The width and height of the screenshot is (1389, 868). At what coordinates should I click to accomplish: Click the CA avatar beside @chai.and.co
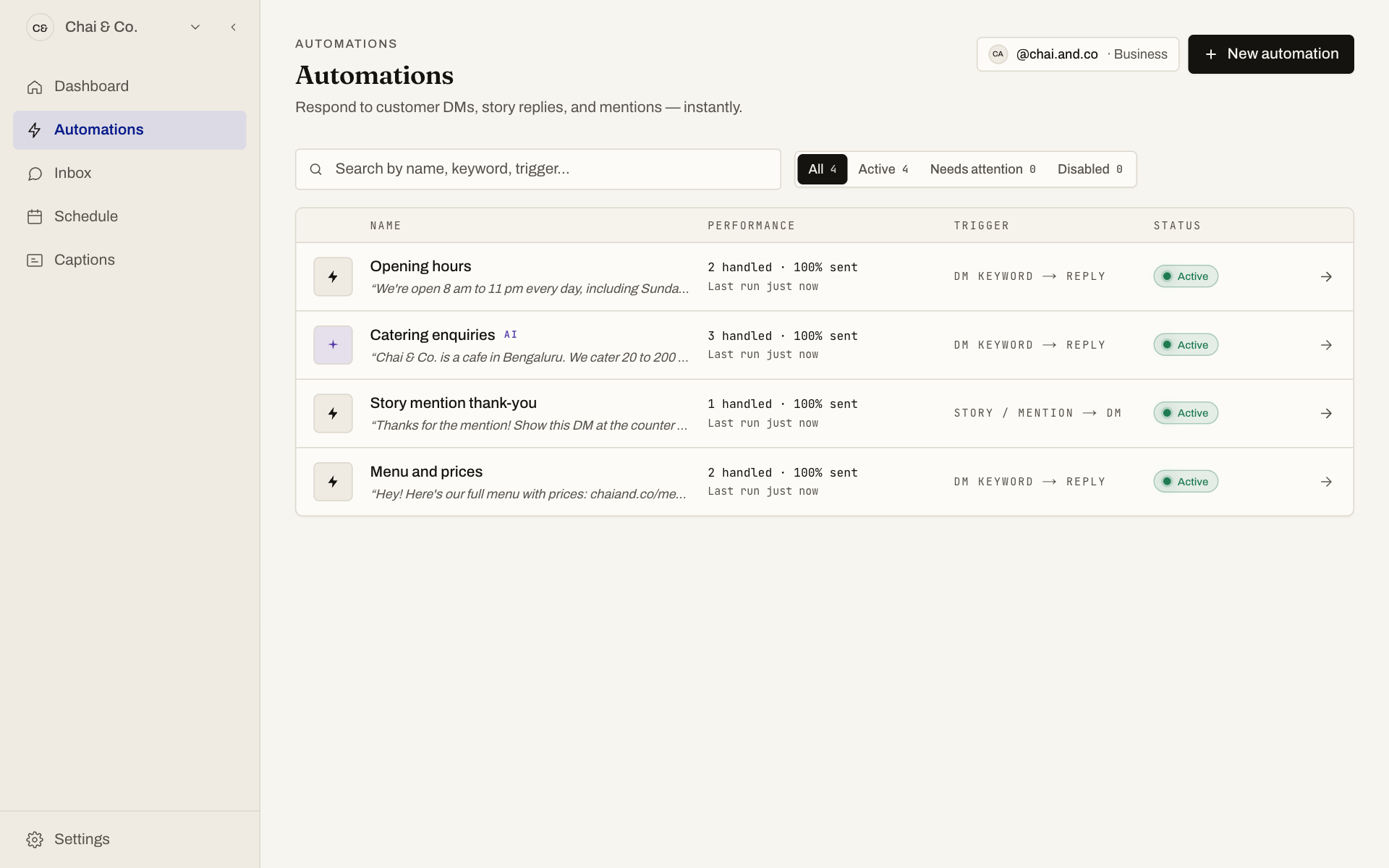998,54
